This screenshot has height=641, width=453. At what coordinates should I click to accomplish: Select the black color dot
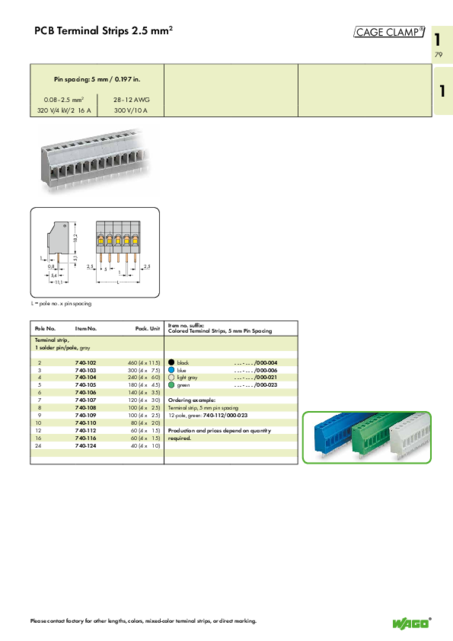point(171,362)
